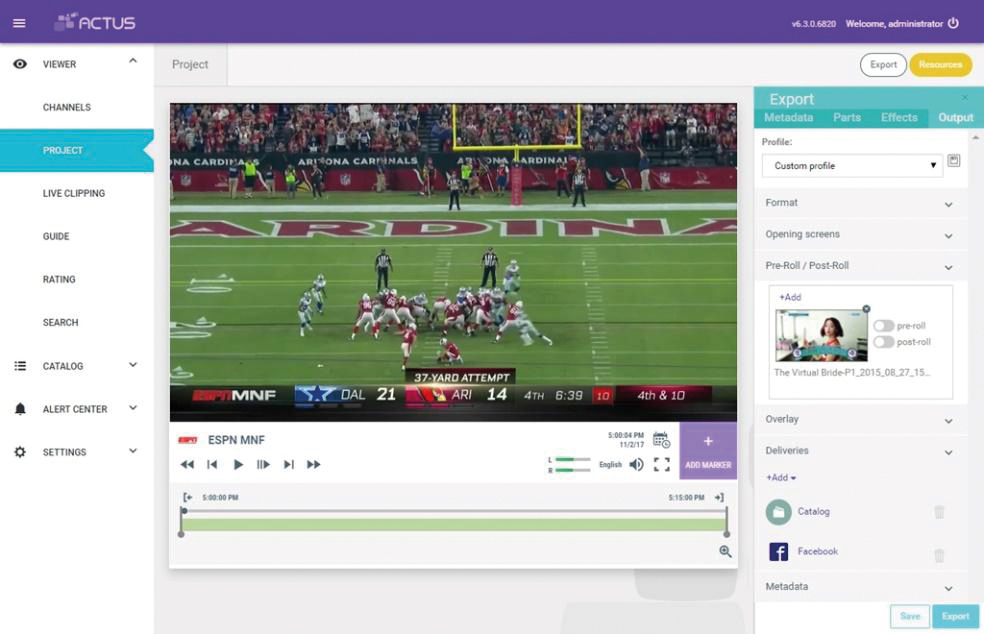Image resolution: width=984 pixels, height=634 pixels.
Task: Click Save in the Export panel
Action: click(909, 616)
